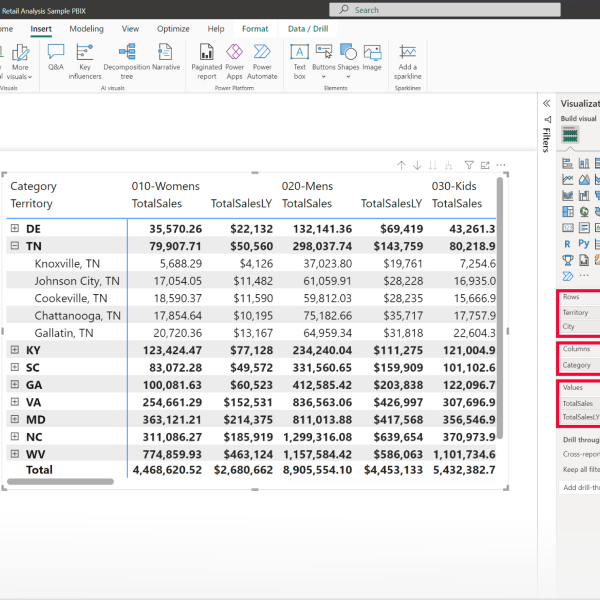Viewport: 600px width, 600px height.
Task: Expand the NC territory row
Action: click(15, 436)
